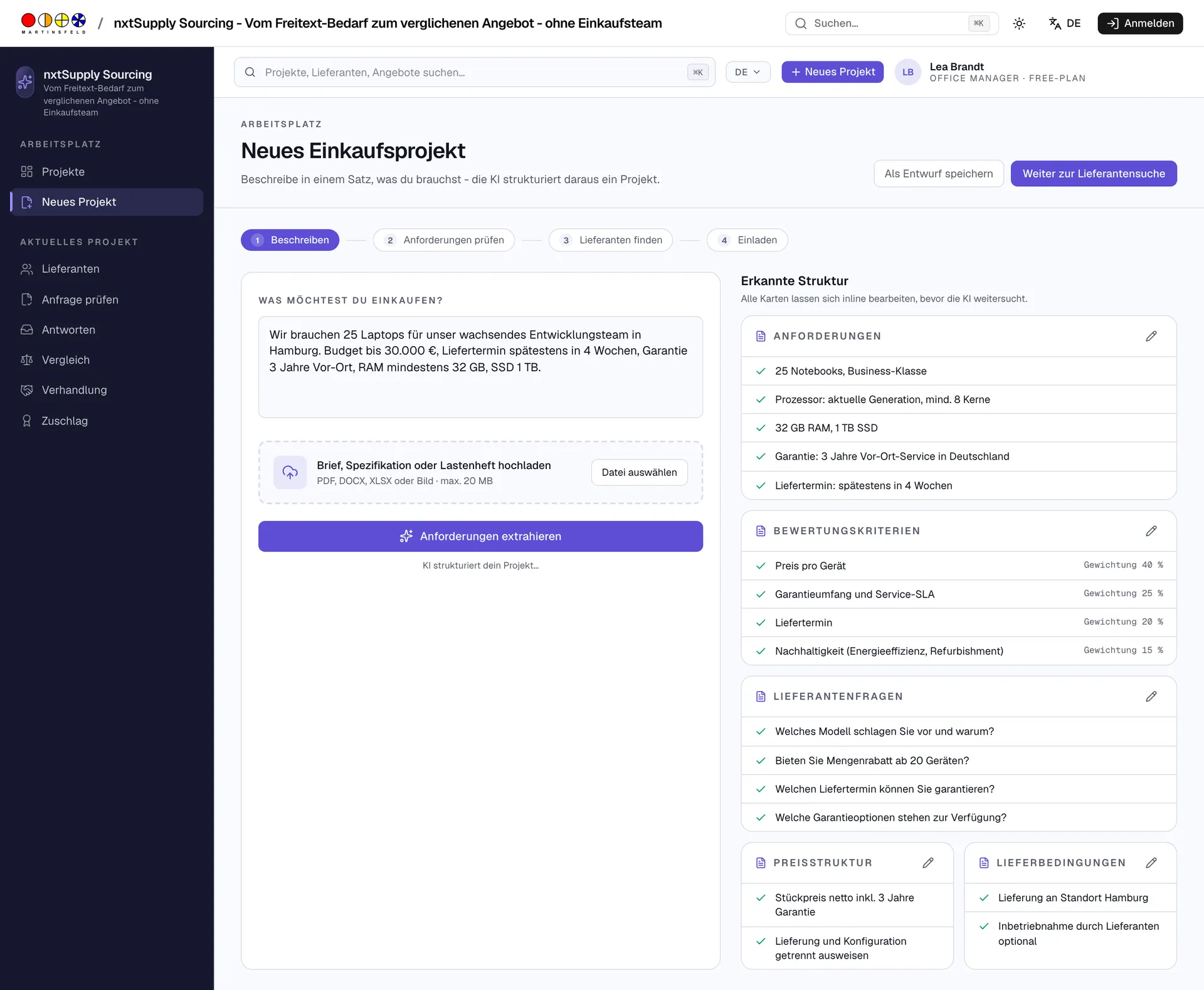Viewport: 1204px width, 990px height.
Task: Open Anfrage prüfen in the sidebar
Action: click(107, 300)
